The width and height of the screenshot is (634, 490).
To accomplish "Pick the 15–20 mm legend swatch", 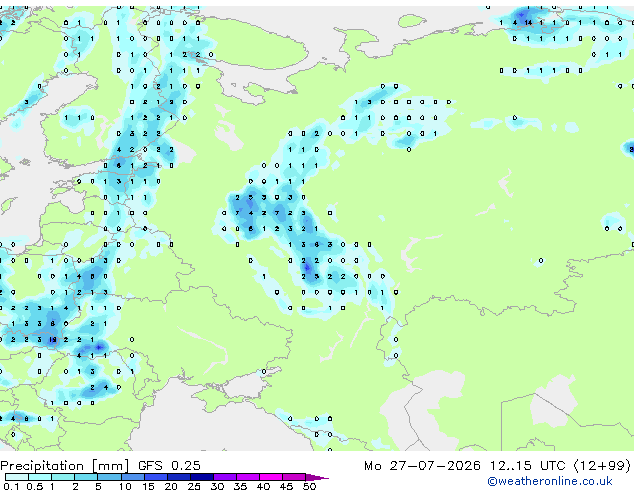I will tap(155, 477).
